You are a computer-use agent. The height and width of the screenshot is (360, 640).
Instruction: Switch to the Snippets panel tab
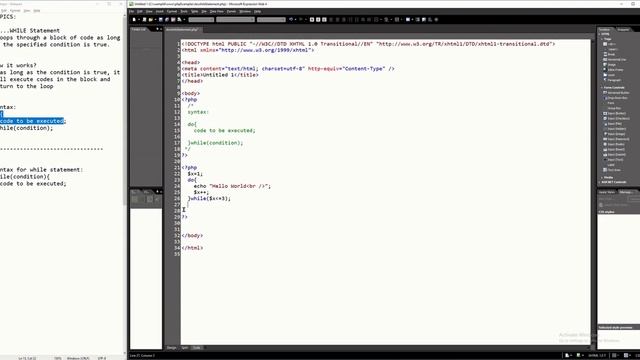(623, 29)
